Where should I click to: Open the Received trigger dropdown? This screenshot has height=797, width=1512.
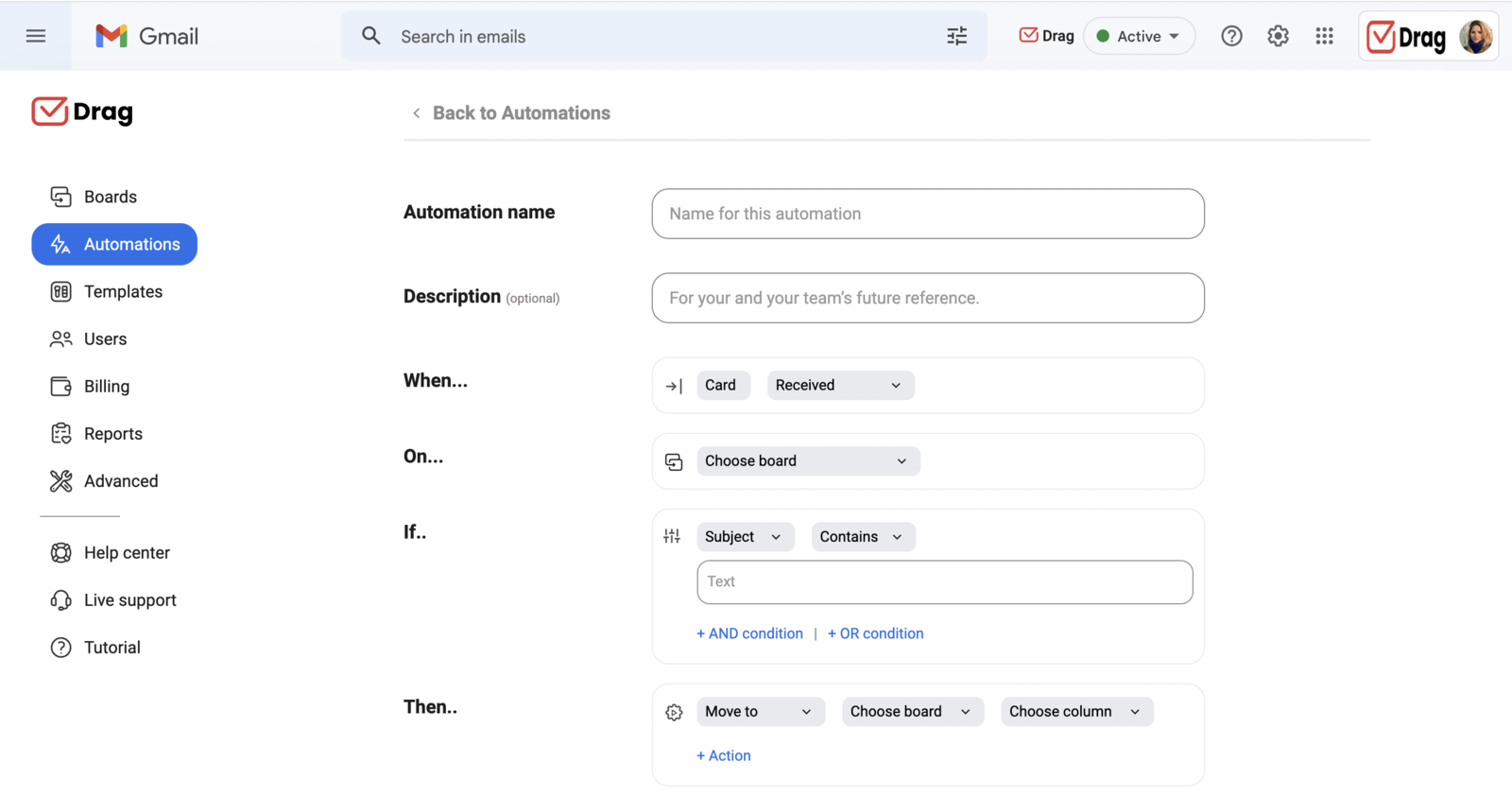tap(840, 385)
